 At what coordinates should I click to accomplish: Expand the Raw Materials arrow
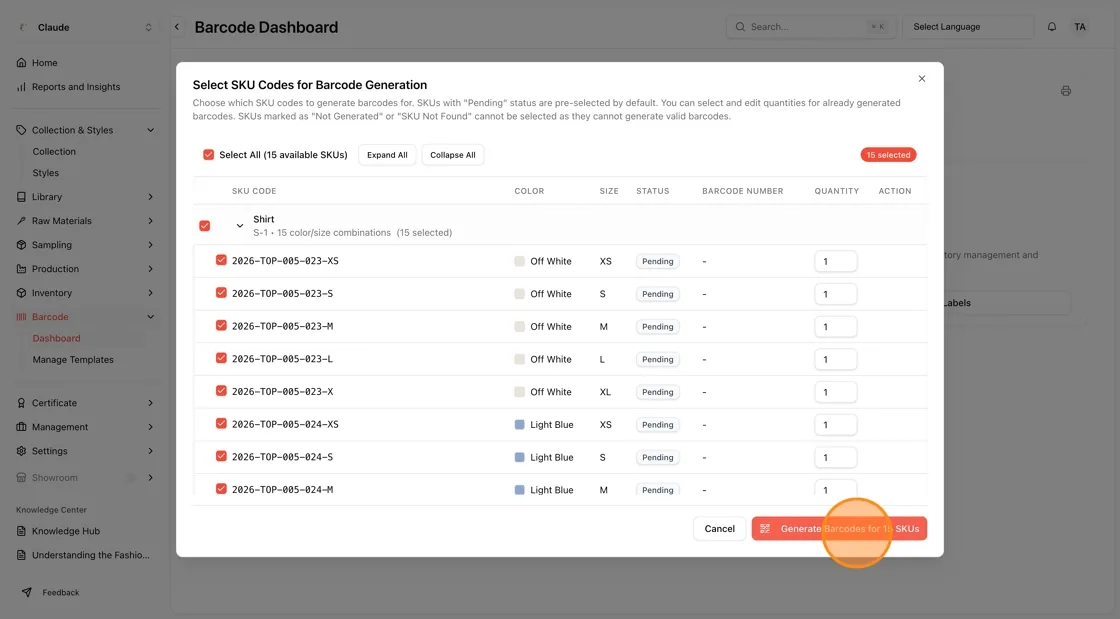151,221
